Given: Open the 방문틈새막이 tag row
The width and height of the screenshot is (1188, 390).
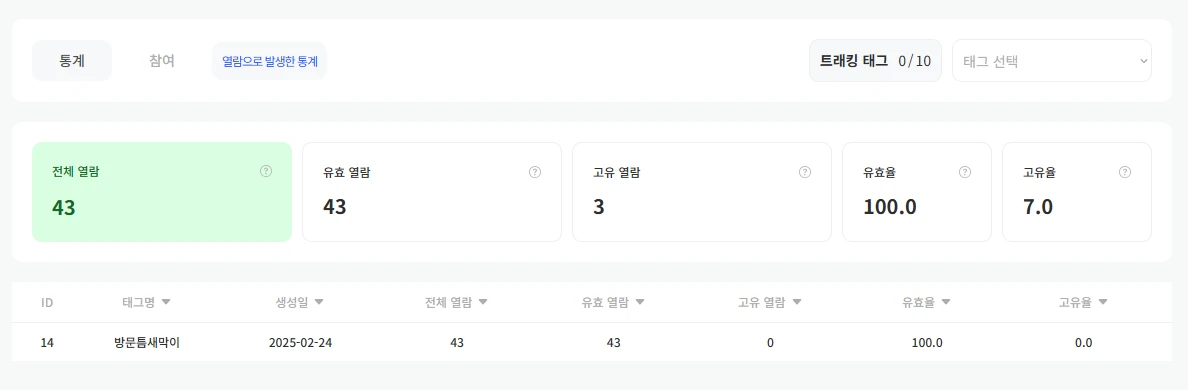Looking at the screenshot, I should click(586, 342).
